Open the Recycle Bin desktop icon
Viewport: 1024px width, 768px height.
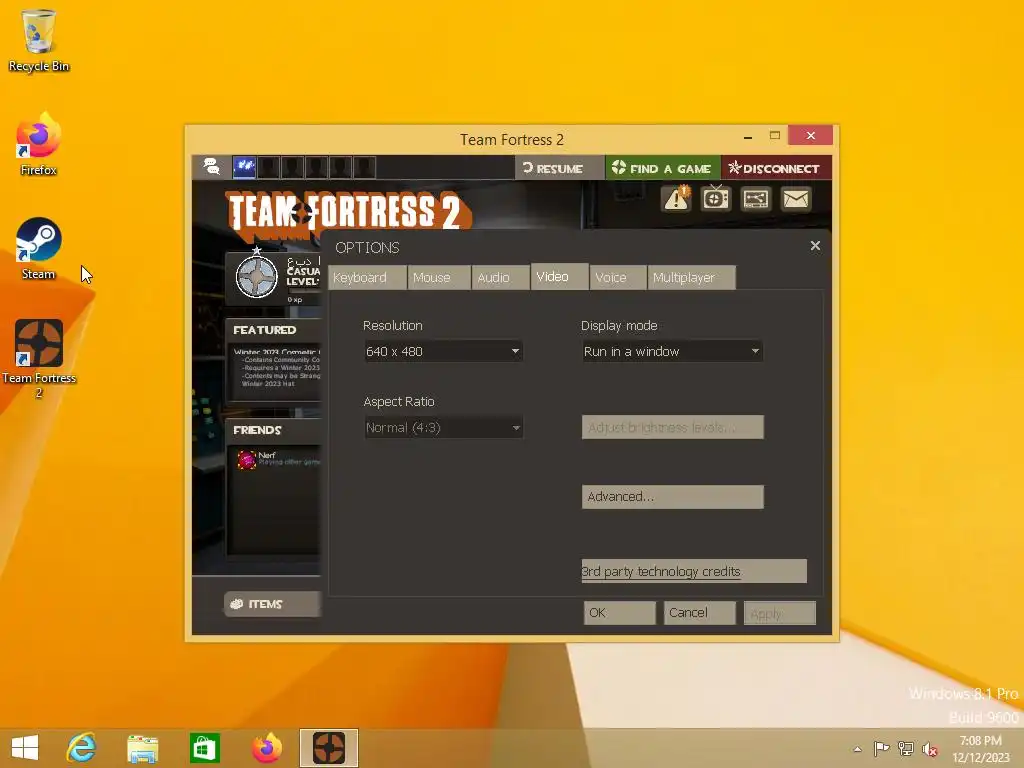coord(39,40)
